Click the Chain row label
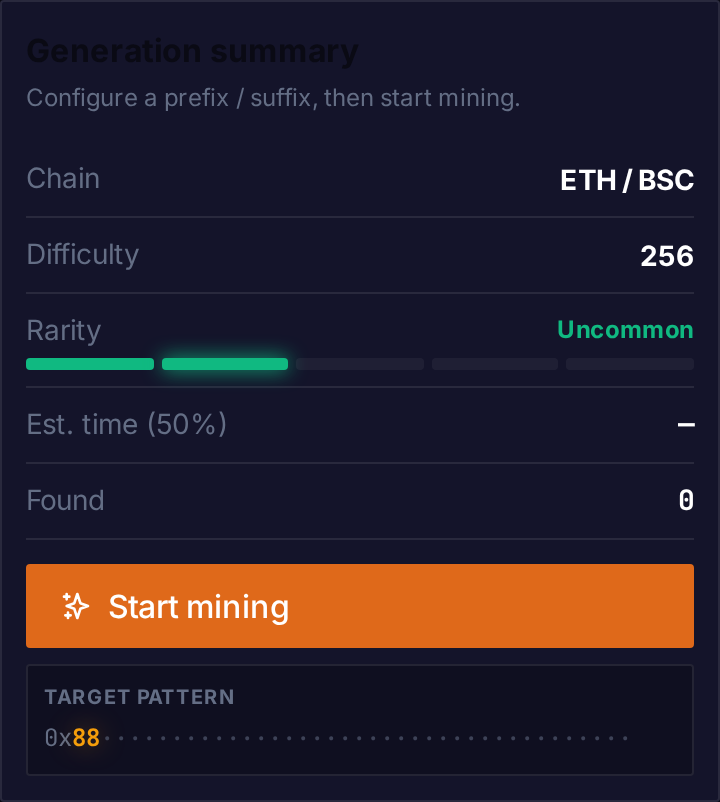 tap(63, 179)
